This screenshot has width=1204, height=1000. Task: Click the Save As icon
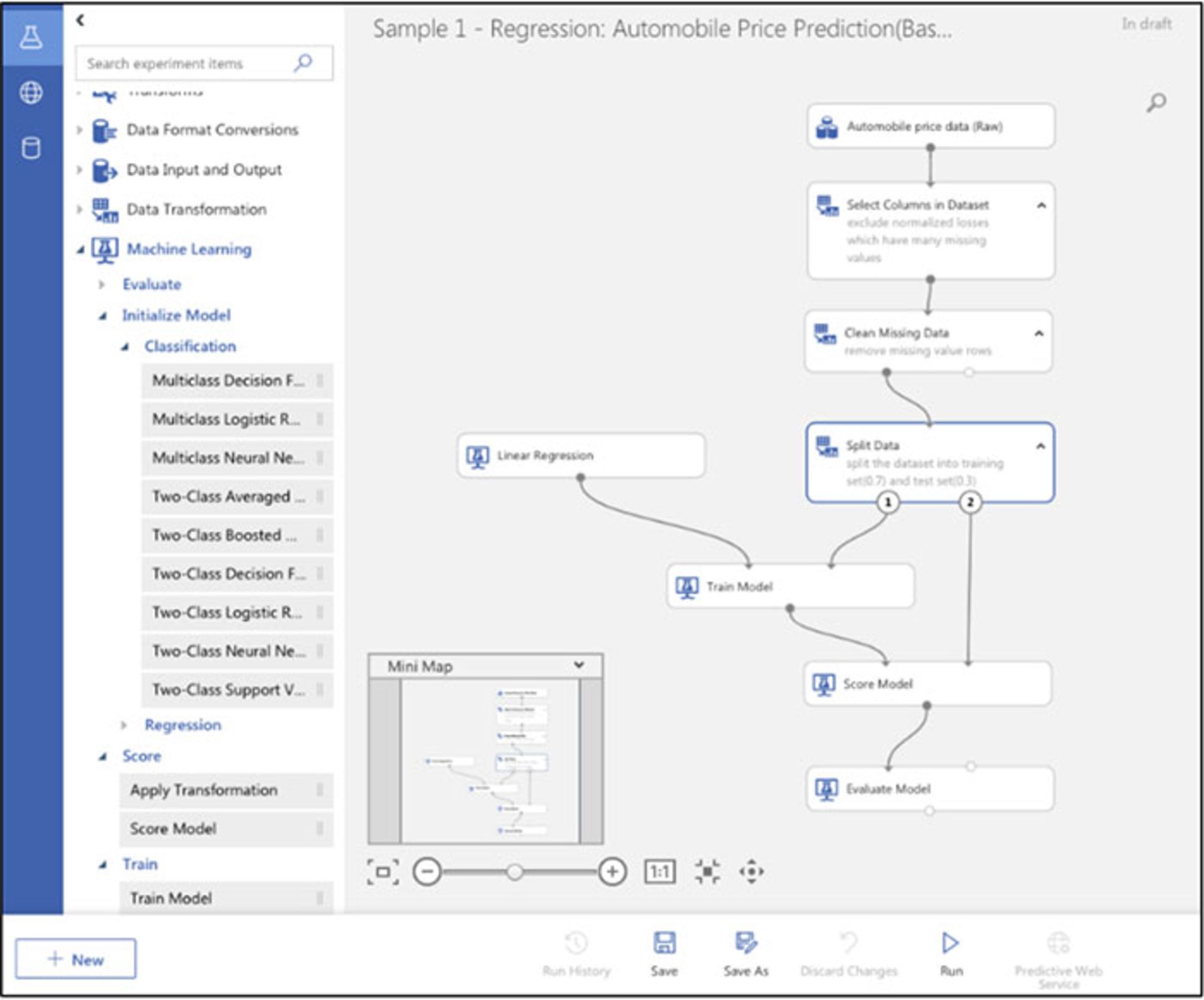click(745, 943)
